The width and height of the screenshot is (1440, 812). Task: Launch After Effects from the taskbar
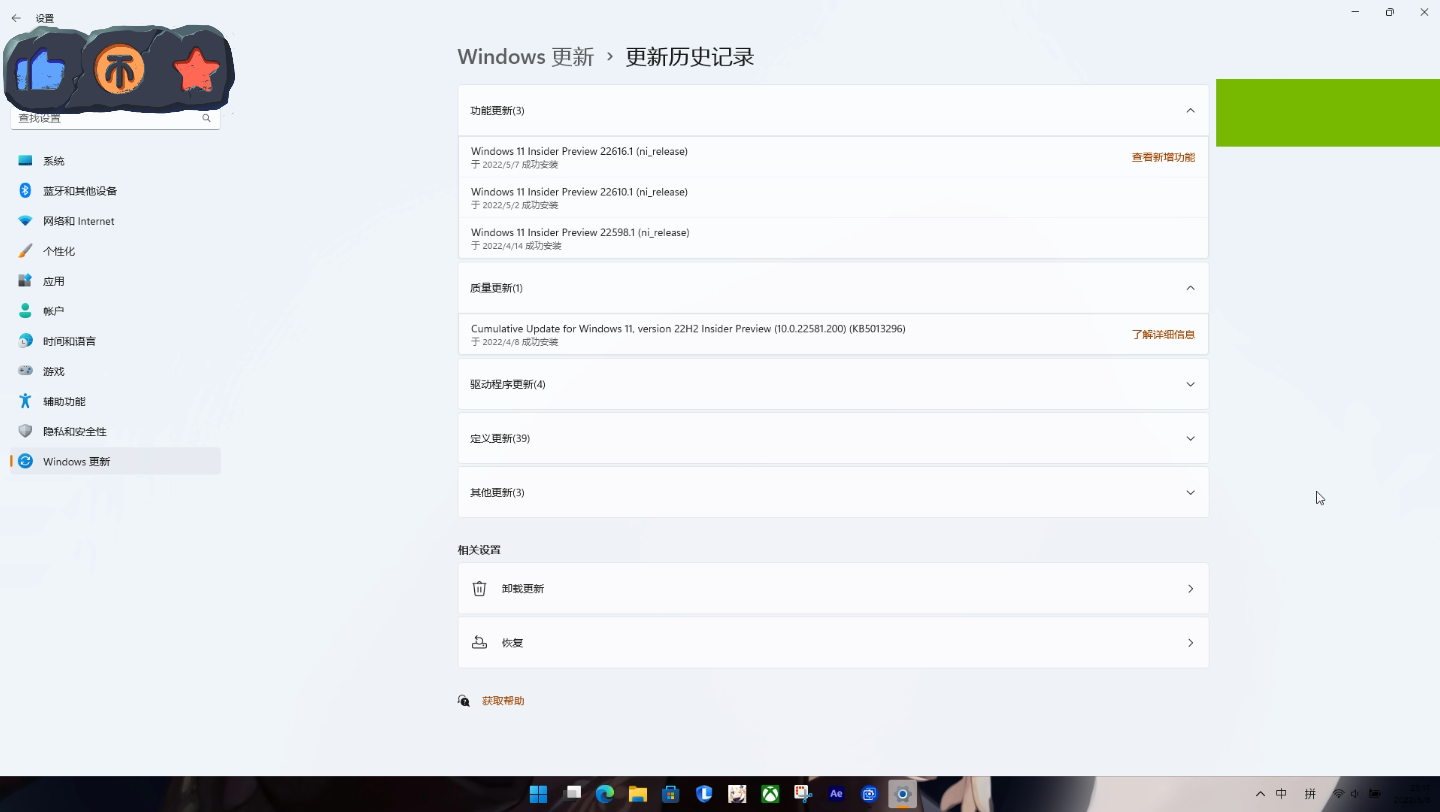tap(836, 793)
